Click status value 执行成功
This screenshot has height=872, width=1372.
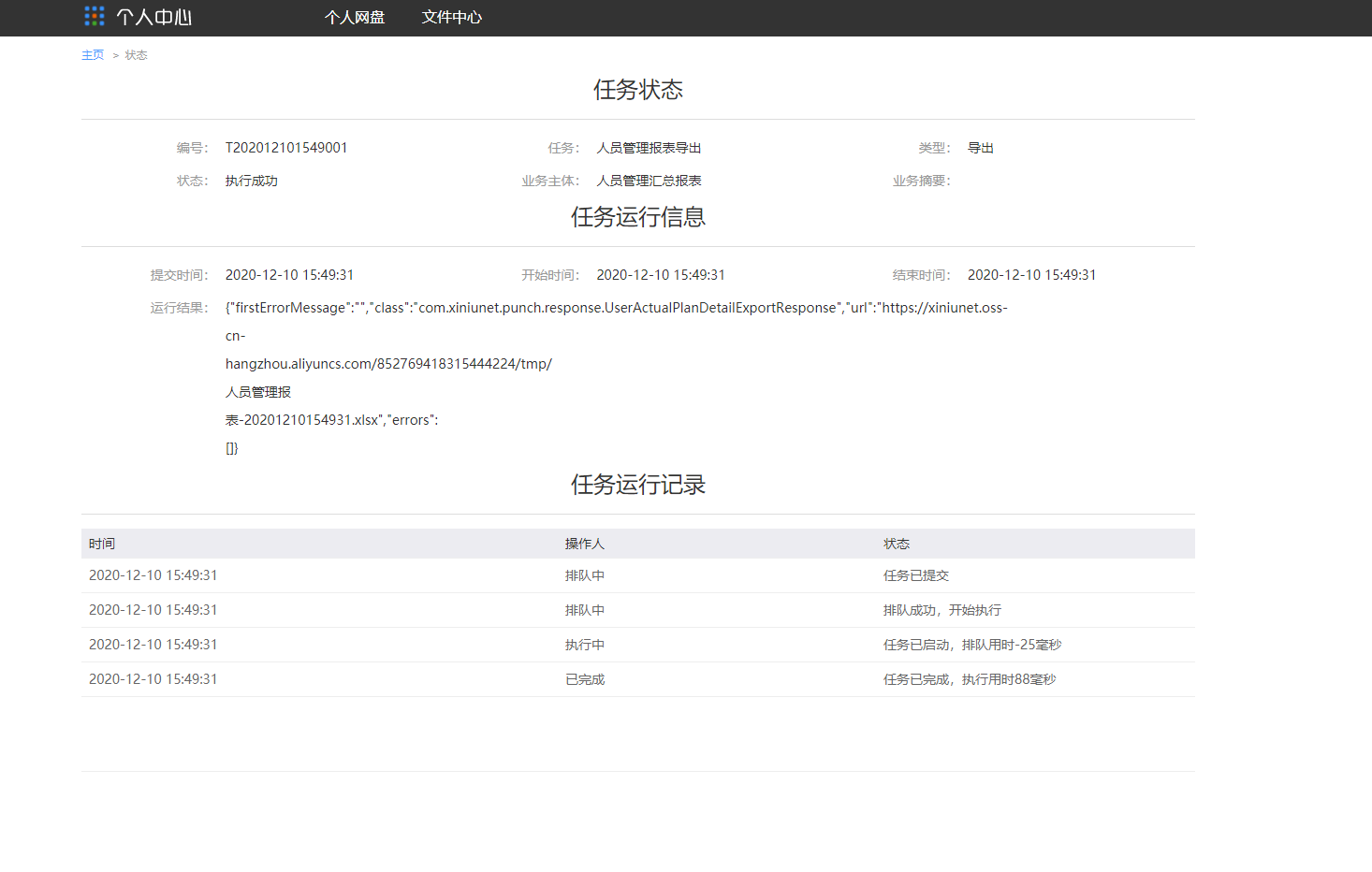click(x=252, y=181)
